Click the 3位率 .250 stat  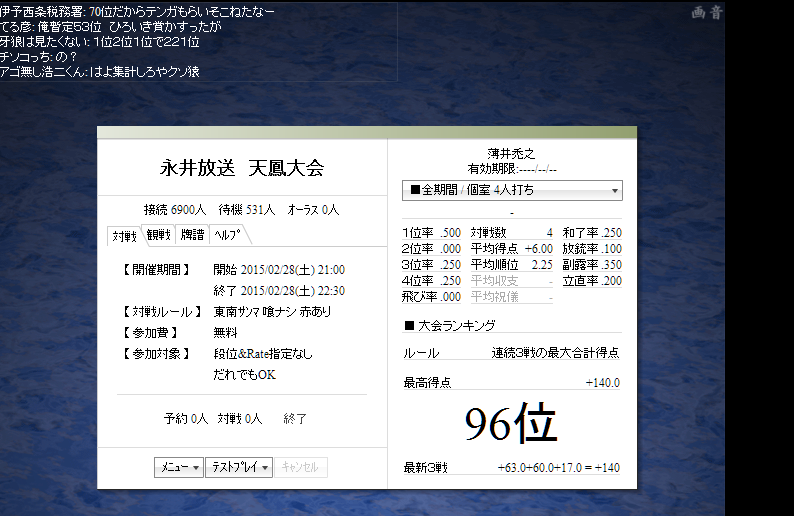(x=431, y=265)
